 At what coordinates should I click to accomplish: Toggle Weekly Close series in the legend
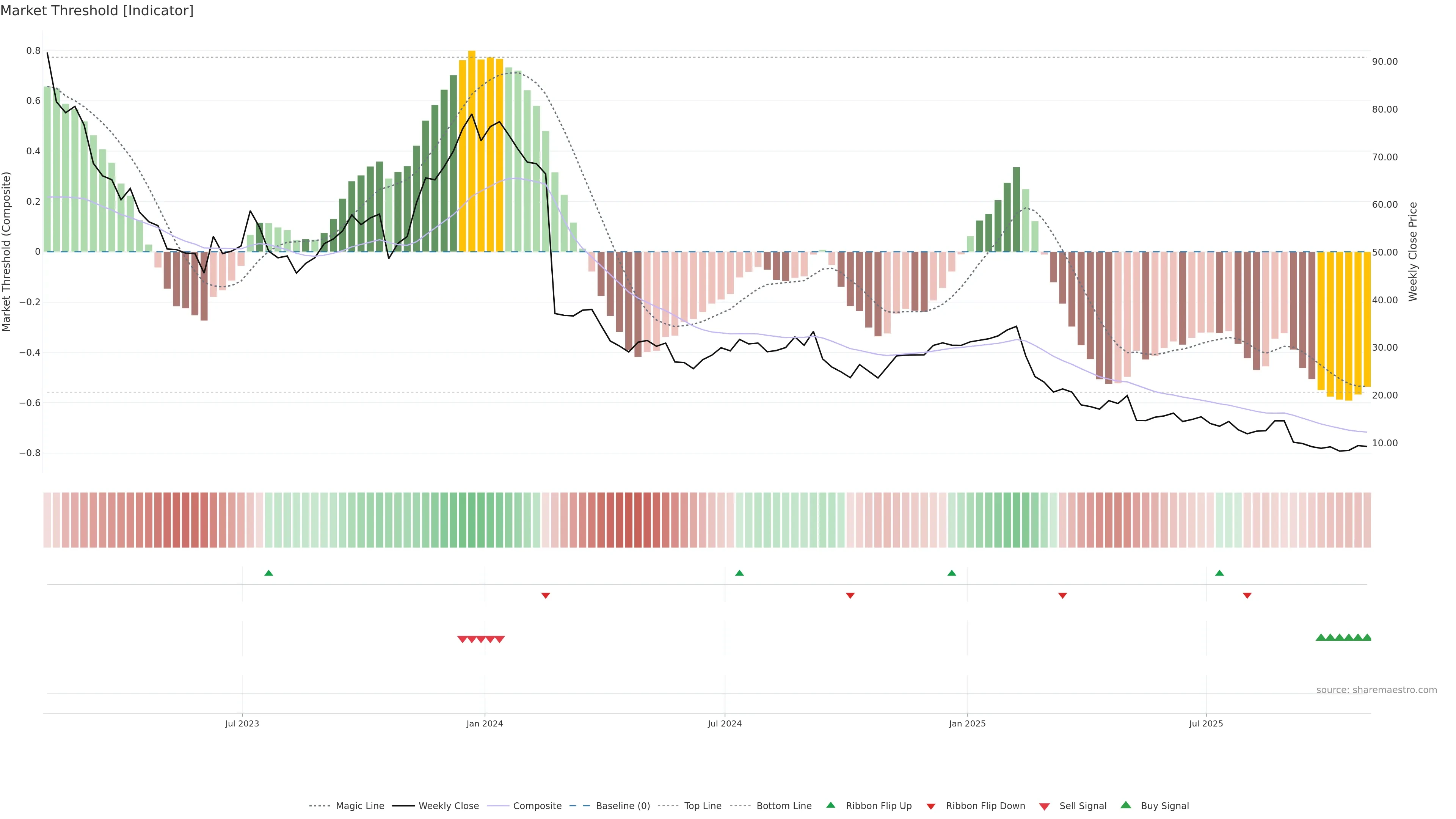(448, 806)
